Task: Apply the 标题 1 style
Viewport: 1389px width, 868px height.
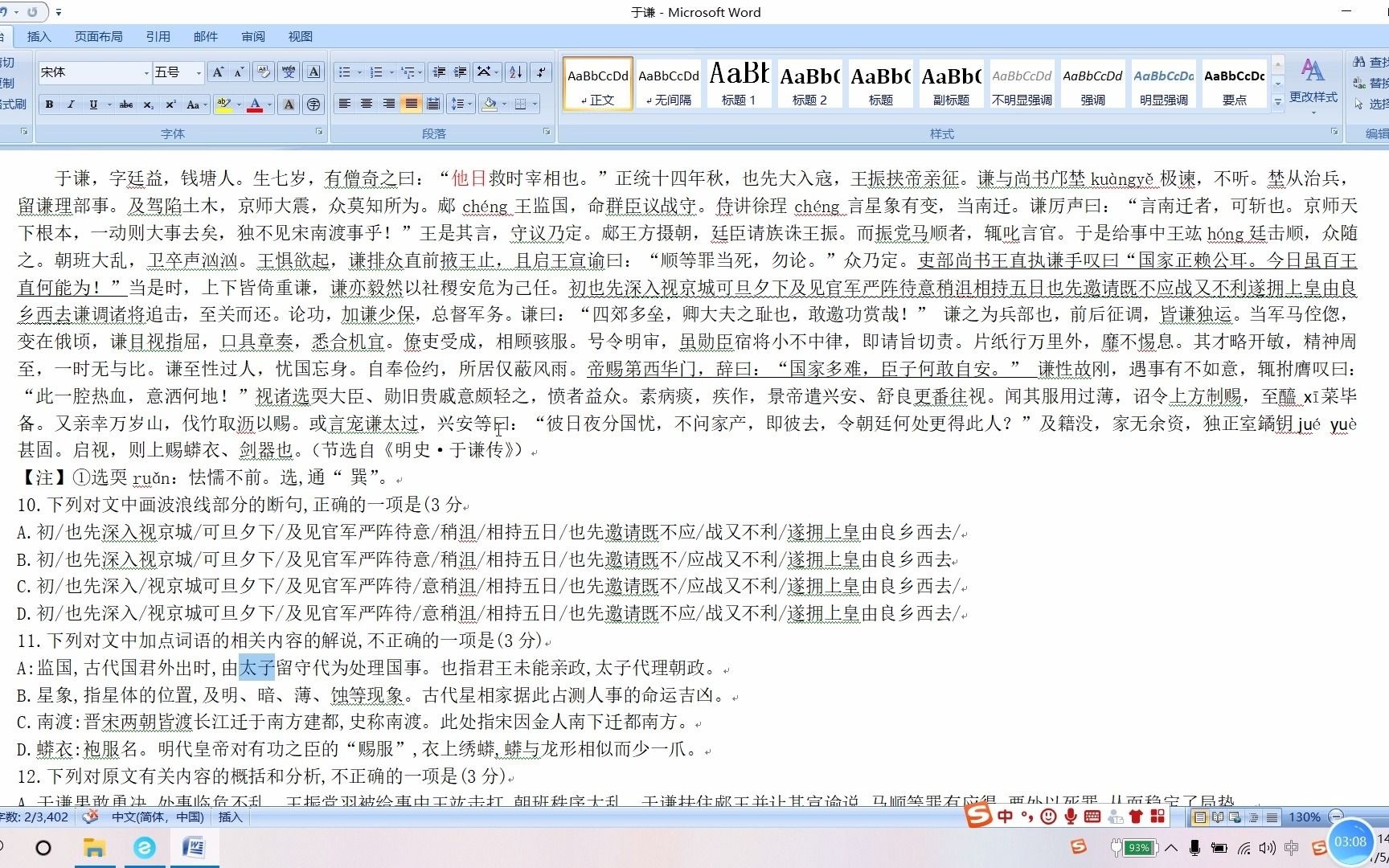Action: click(x=739, y=84)
